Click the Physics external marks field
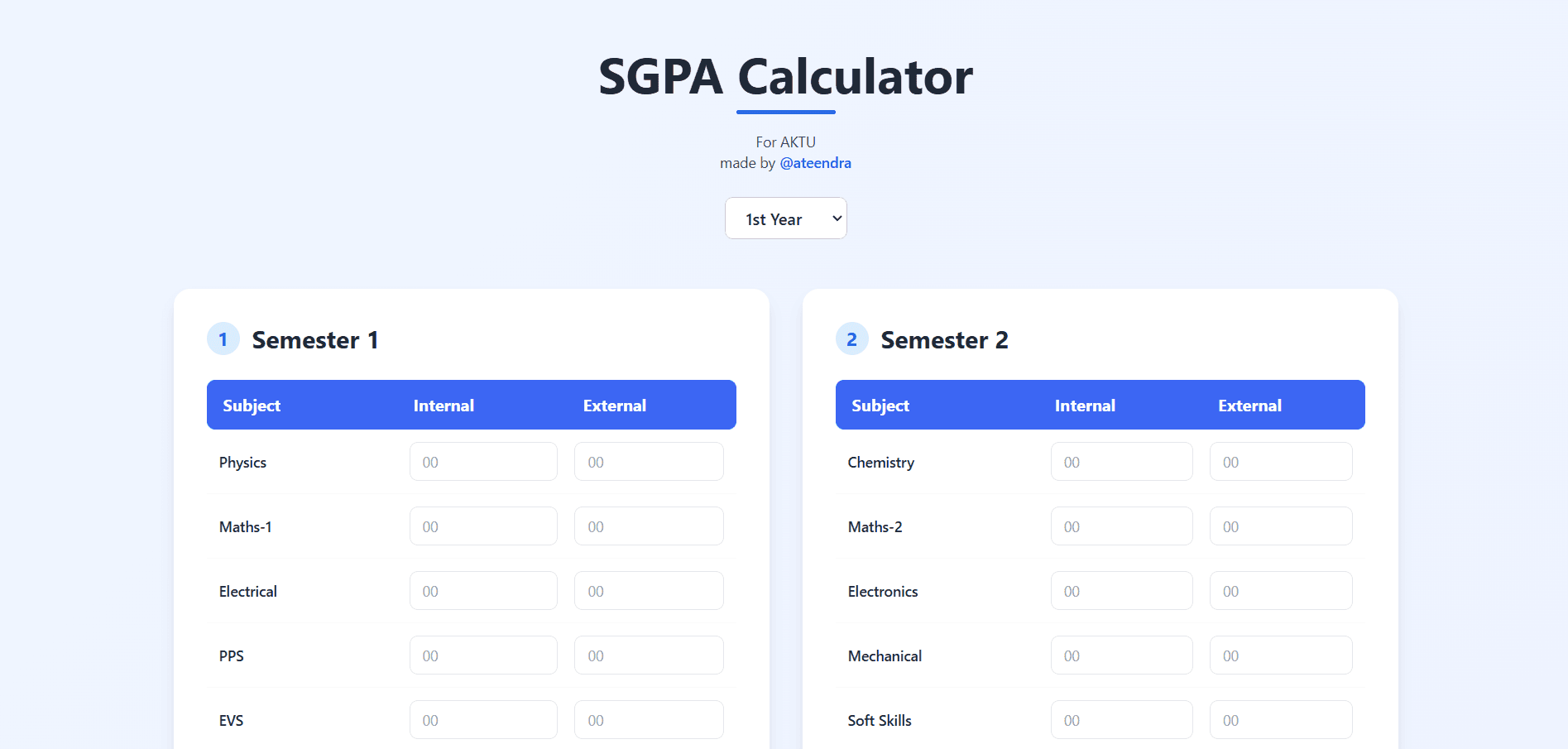 click(x=649, y=461)
